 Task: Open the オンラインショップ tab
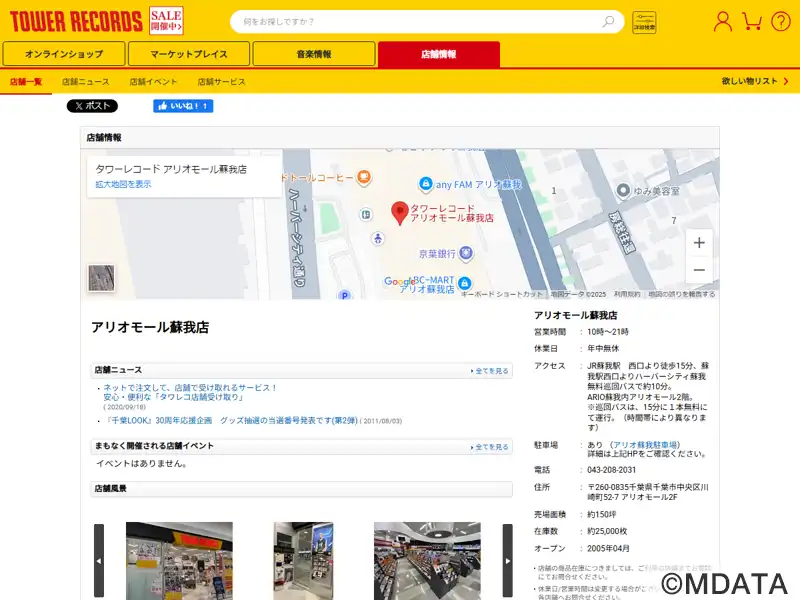tap(64, 54)
